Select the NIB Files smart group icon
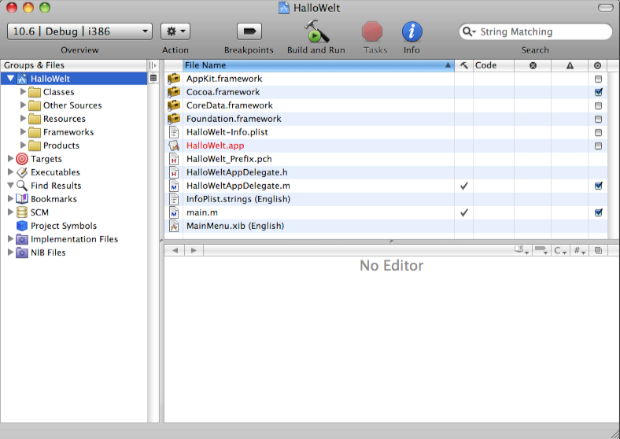Screen dimensions: 620x439 22,252
